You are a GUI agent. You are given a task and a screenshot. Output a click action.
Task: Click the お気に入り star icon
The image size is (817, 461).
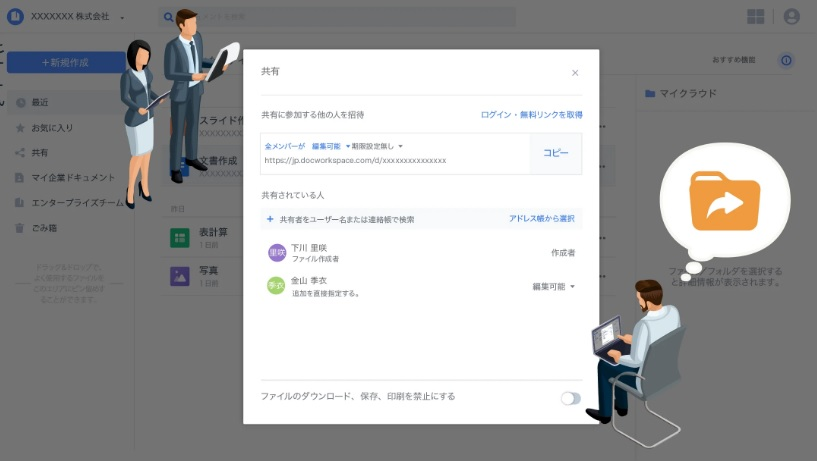(20, 128)
